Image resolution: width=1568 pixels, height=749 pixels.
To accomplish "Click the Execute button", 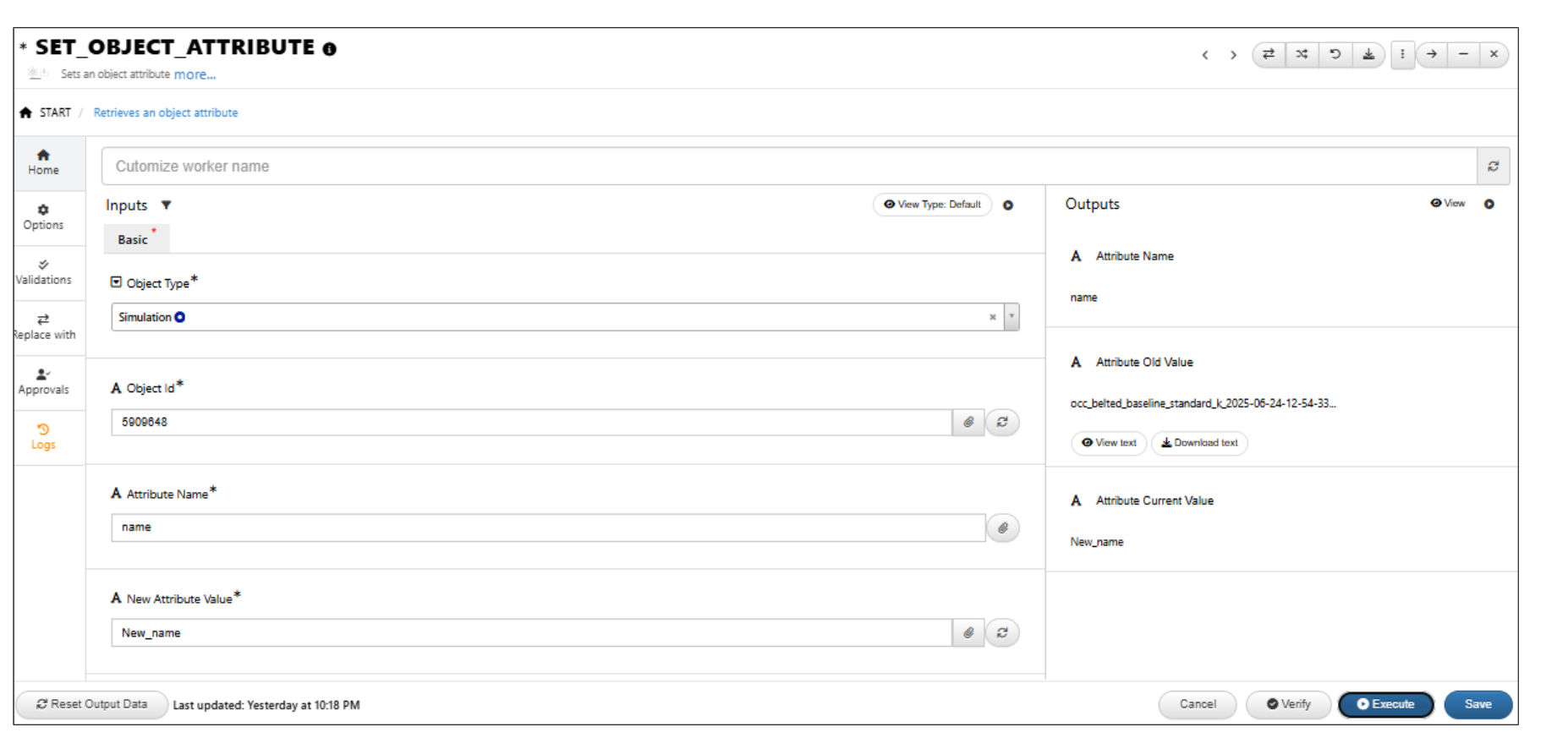I will [1385, 704].
